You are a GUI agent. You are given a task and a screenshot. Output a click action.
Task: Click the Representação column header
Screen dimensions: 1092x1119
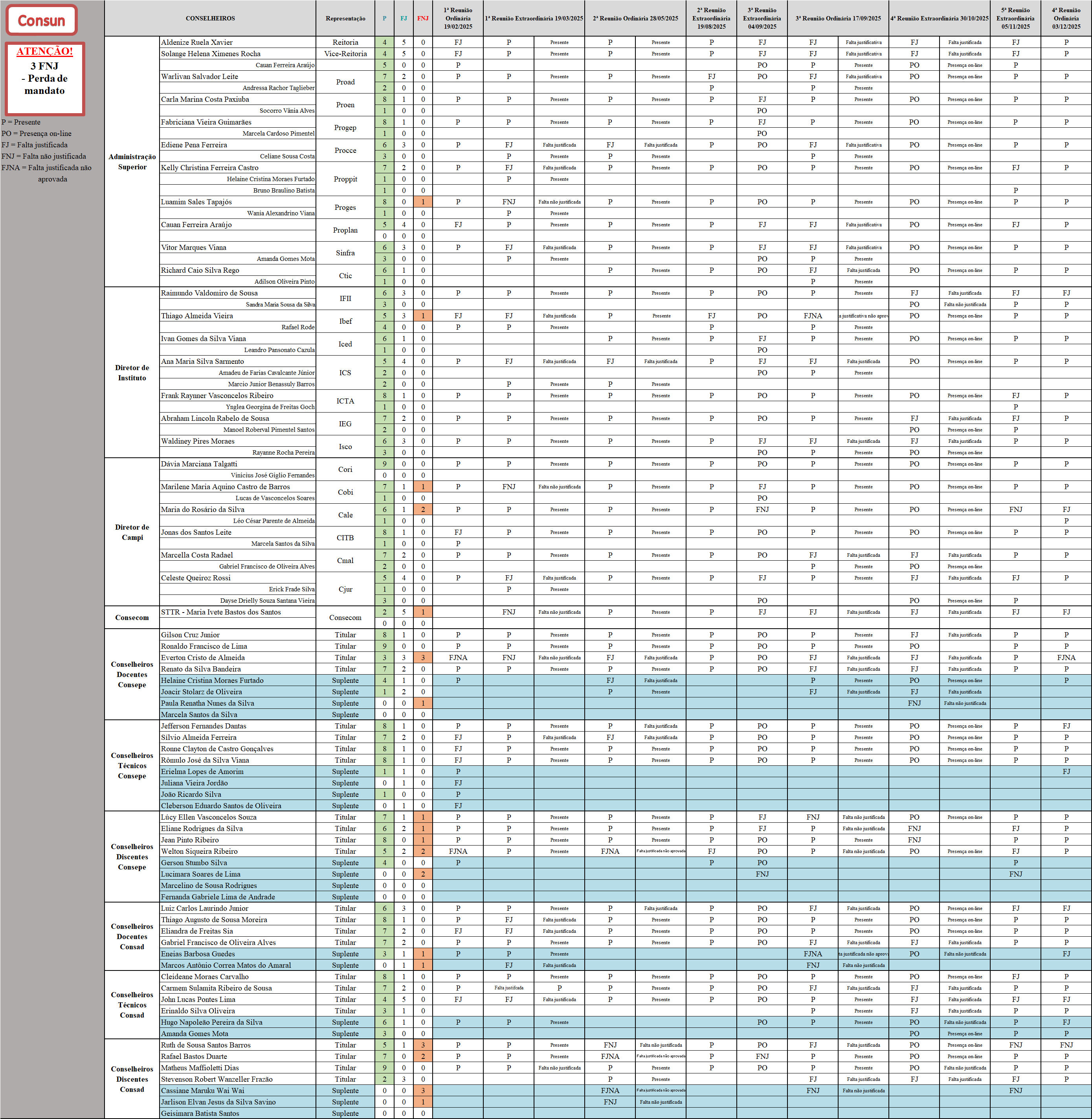[345, 18]
